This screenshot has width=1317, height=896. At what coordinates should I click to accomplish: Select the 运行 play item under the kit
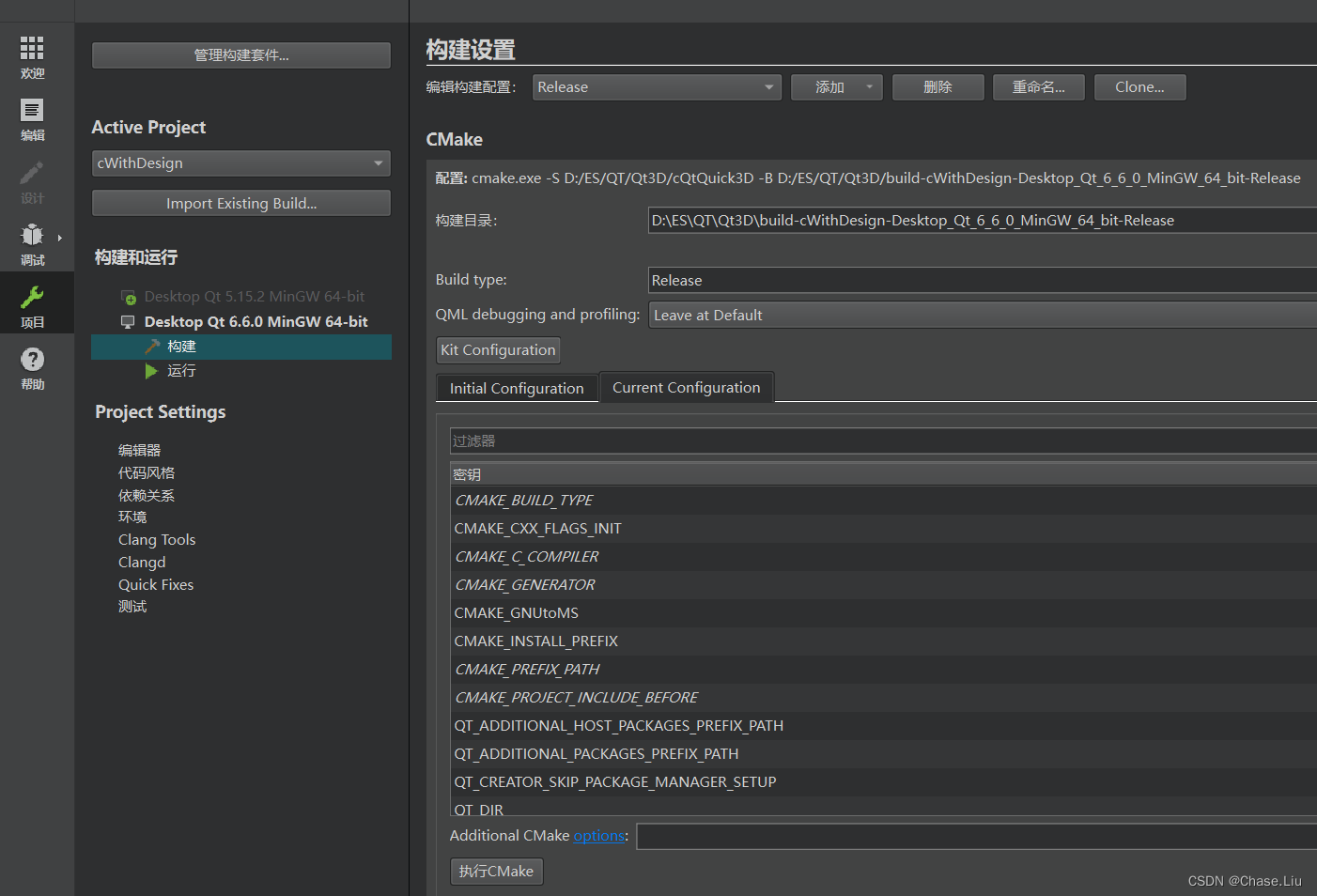pyautogui.click(x=180, y=370)
